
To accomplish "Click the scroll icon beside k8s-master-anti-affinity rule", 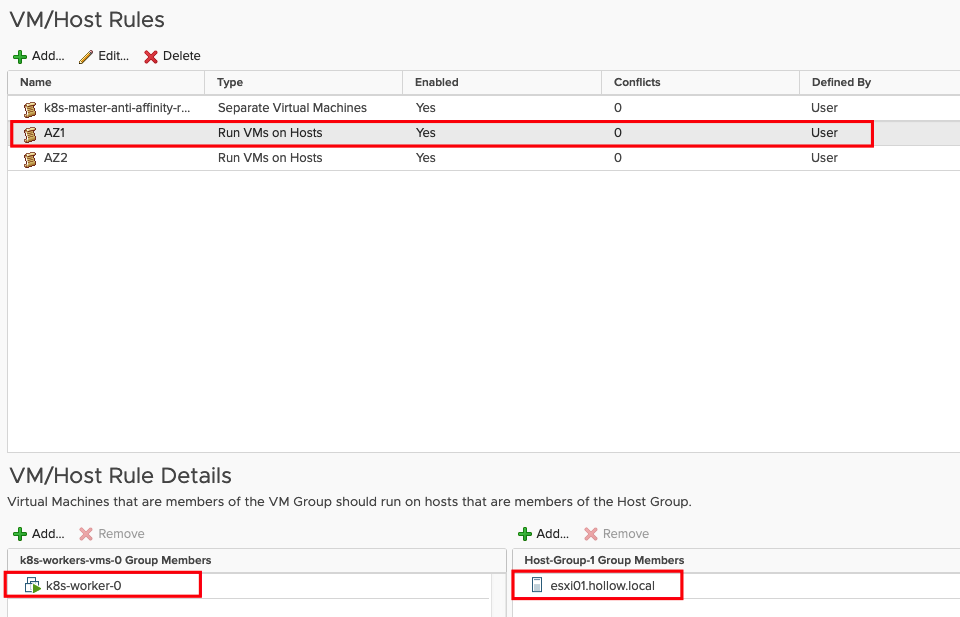I will click(x=30, y=108).
